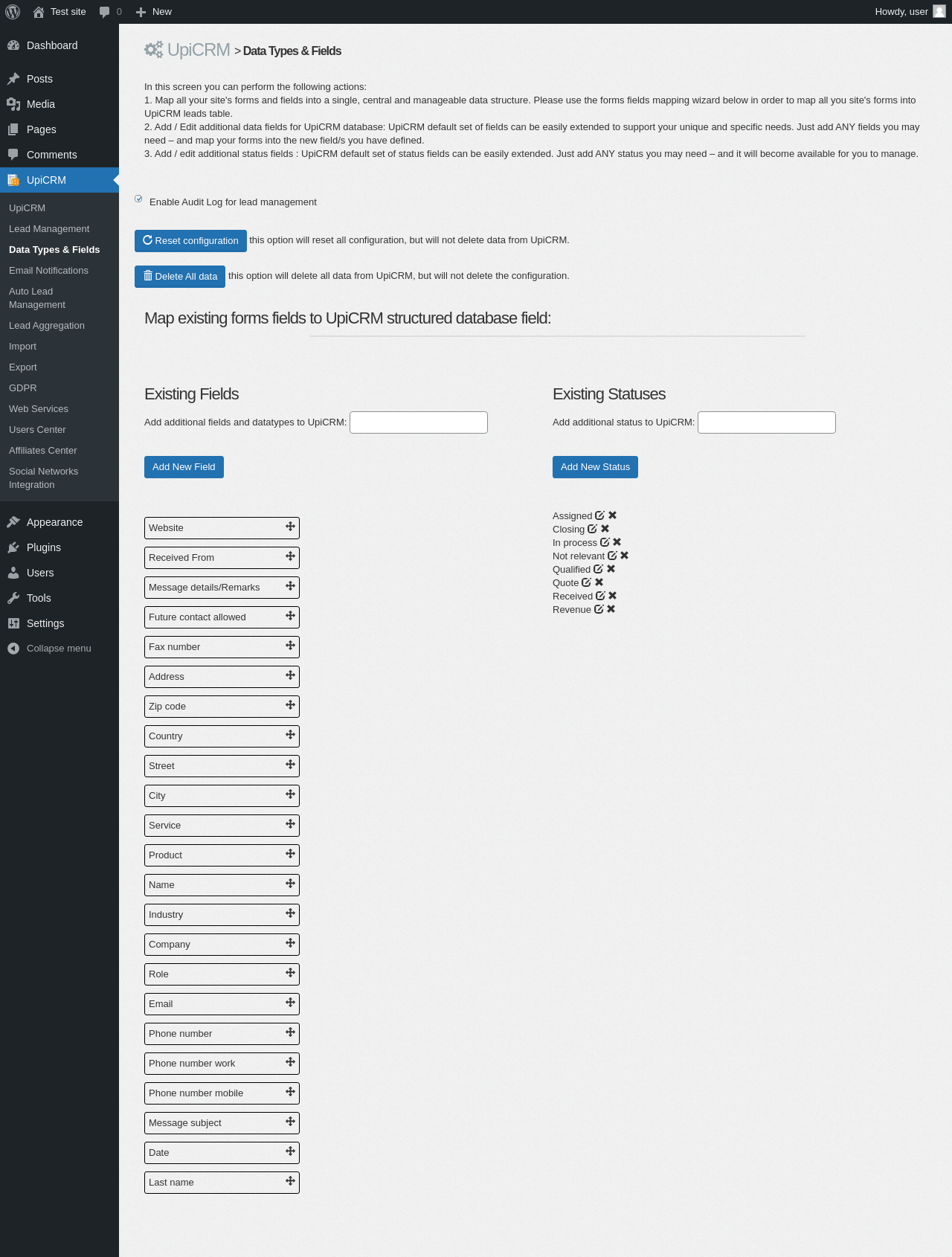Edit the Closing status
Screen dimensions: 952x1257
[x=592, y=529]
